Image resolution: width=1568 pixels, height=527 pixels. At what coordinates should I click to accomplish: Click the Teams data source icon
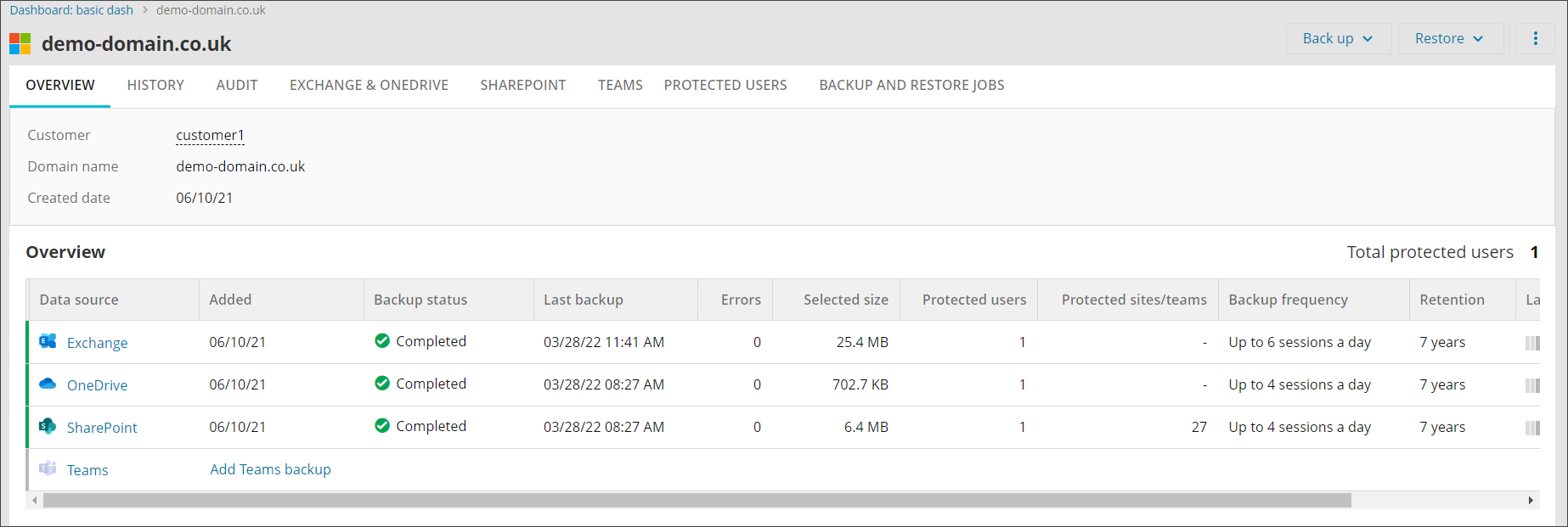48,468
